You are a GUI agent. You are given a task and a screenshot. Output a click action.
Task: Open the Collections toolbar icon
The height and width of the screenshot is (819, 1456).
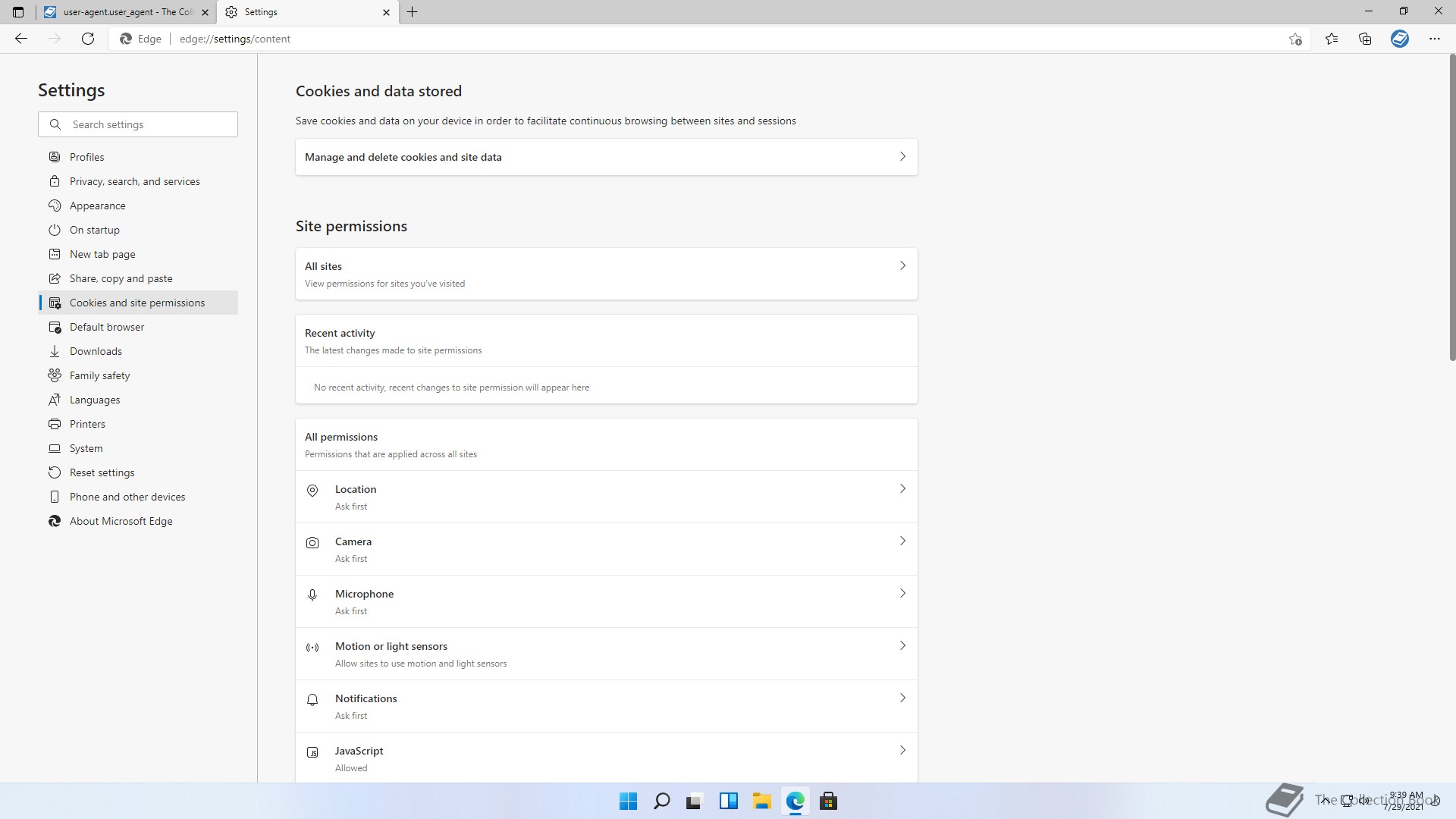click(1365, 39)
